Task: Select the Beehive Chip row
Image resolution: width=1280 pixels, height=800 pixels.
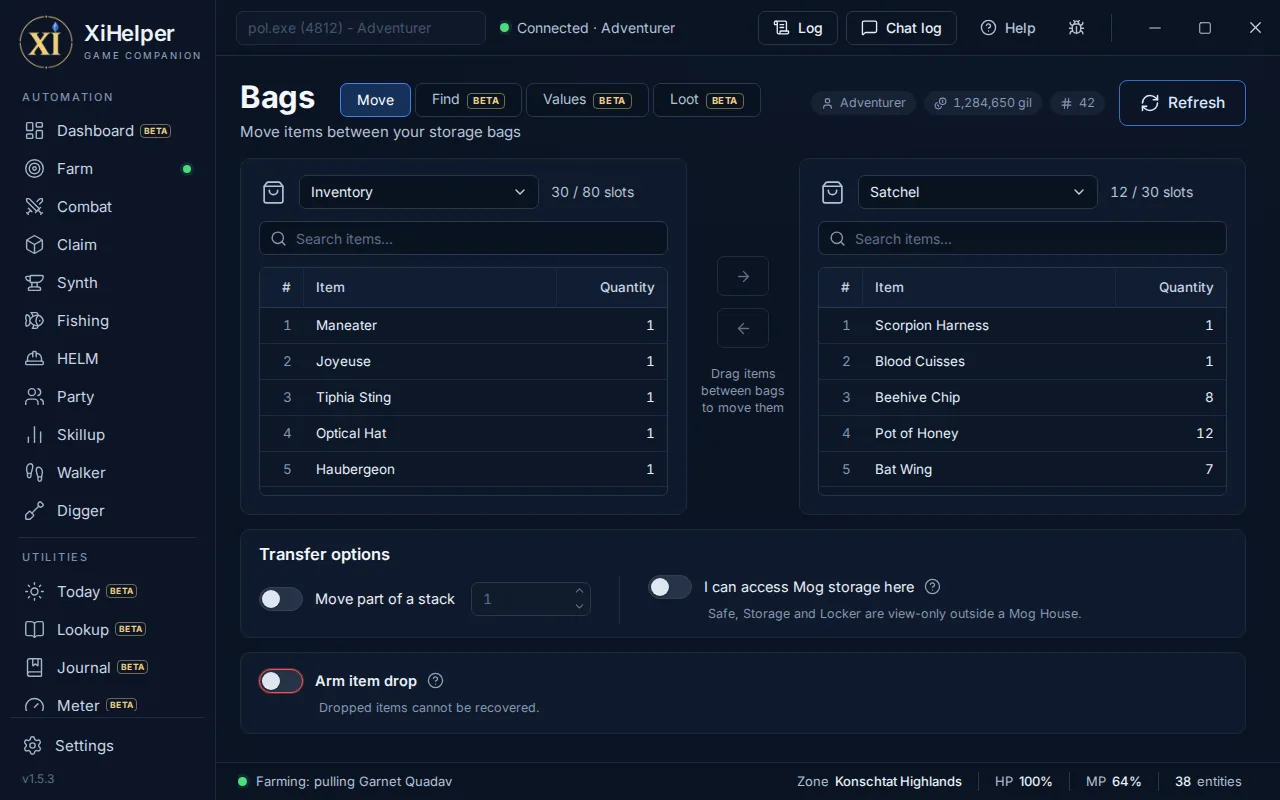Action: pyautogui.click(x=1022, y=397)
